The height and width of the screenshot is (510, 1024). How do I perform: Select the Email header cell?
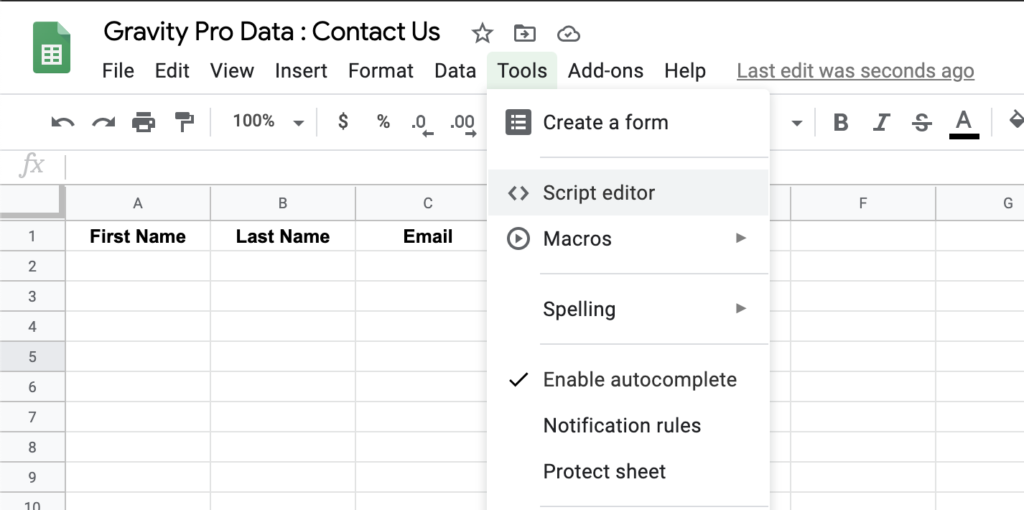[x=421, y=236]
